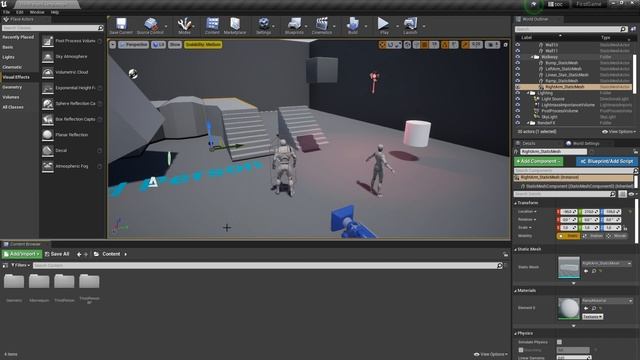This screenshot has height=360, width=640.
Task: Toggle the Simulate Physics checkbox
Action: pyautogui.click(x=559, y=342)
